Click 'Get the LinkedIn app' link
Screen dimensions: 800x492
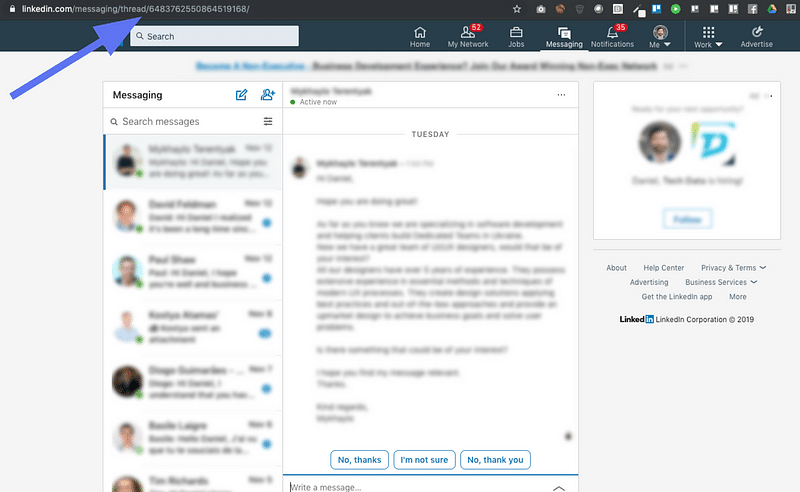click(x=677, y=297)
